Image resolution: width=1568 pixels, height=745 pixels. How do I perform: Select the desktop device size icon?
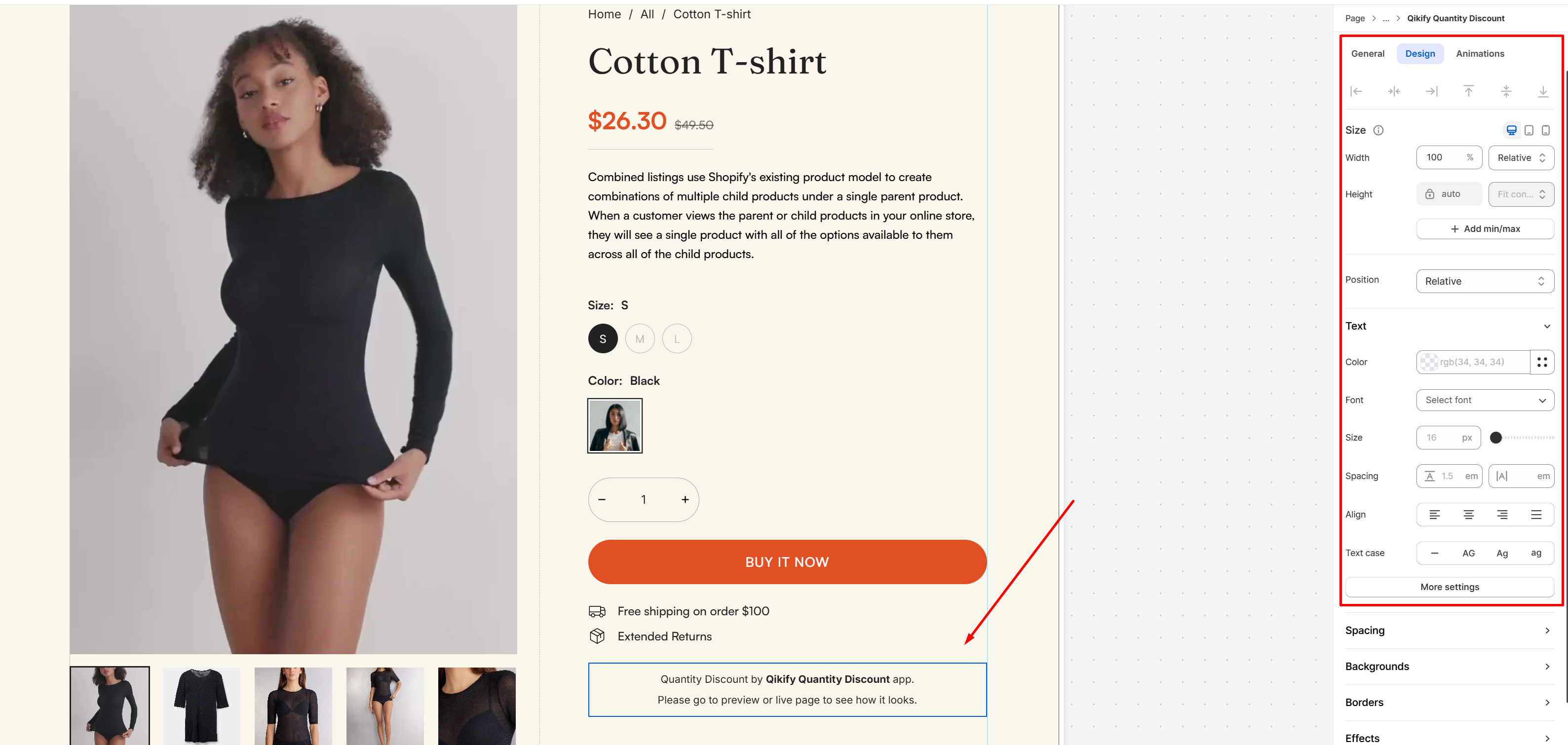(1511, 130)
